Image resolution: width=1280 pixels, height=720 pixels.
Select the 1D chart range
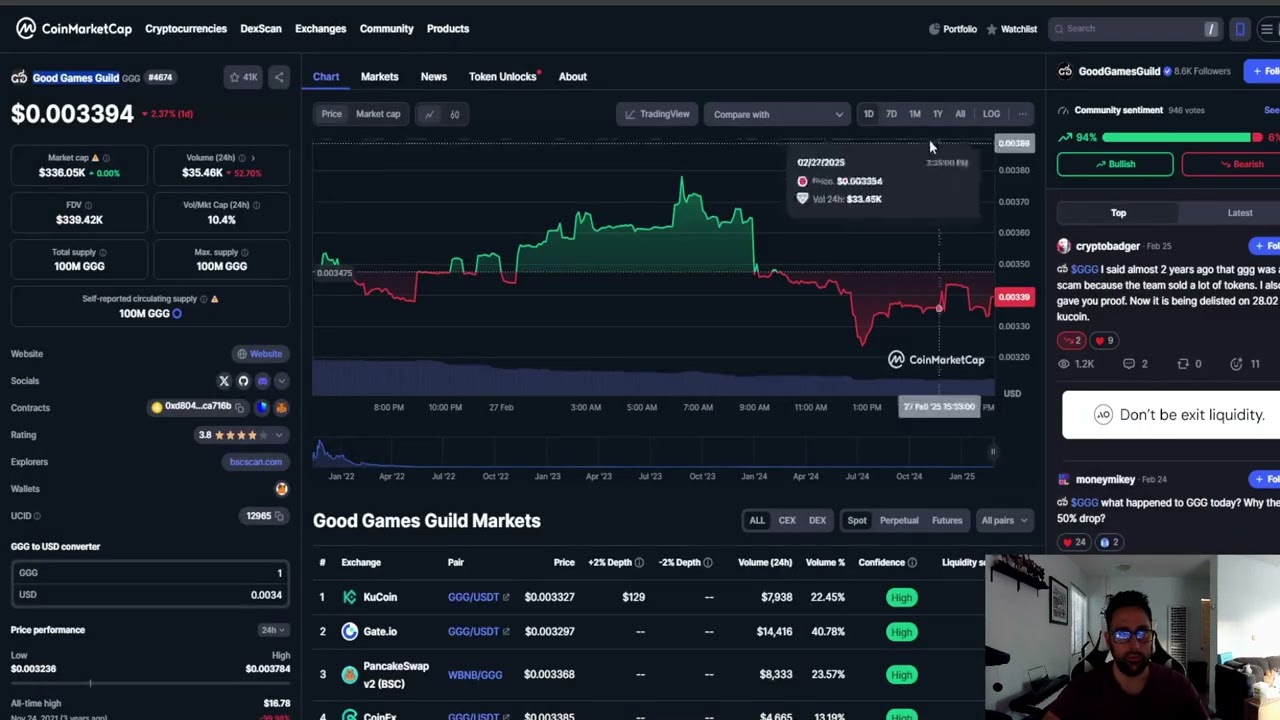point(868,114)
